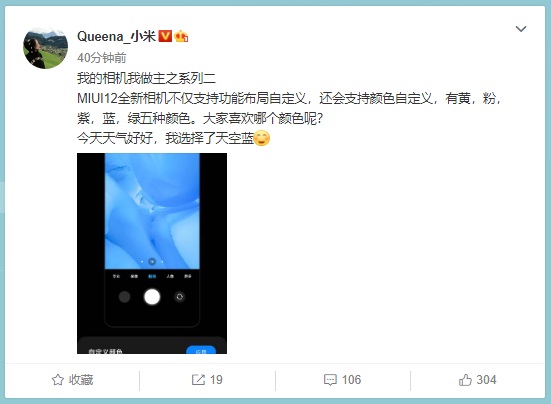Select the rightmost camera mode label
The width and height of the screenshot is (551, 404).
(x=188, y=276)
